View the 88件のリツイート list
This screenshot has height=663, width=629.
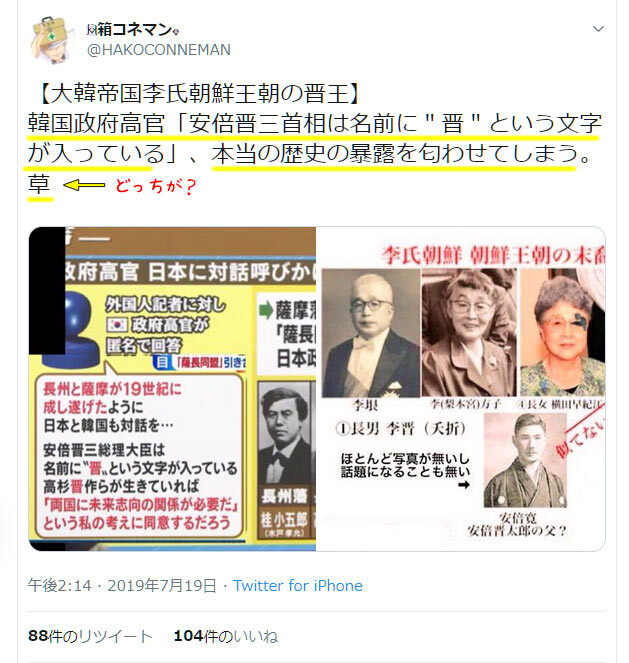[x=90, y=636]
